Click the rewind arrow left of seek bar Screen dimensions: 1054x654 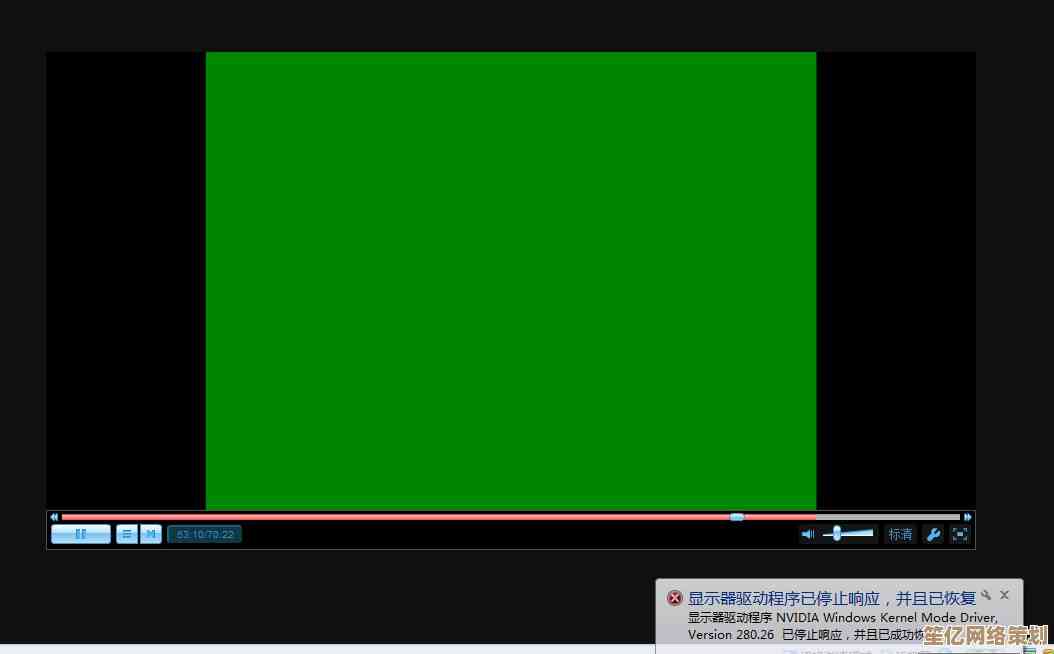coord(54,517)
